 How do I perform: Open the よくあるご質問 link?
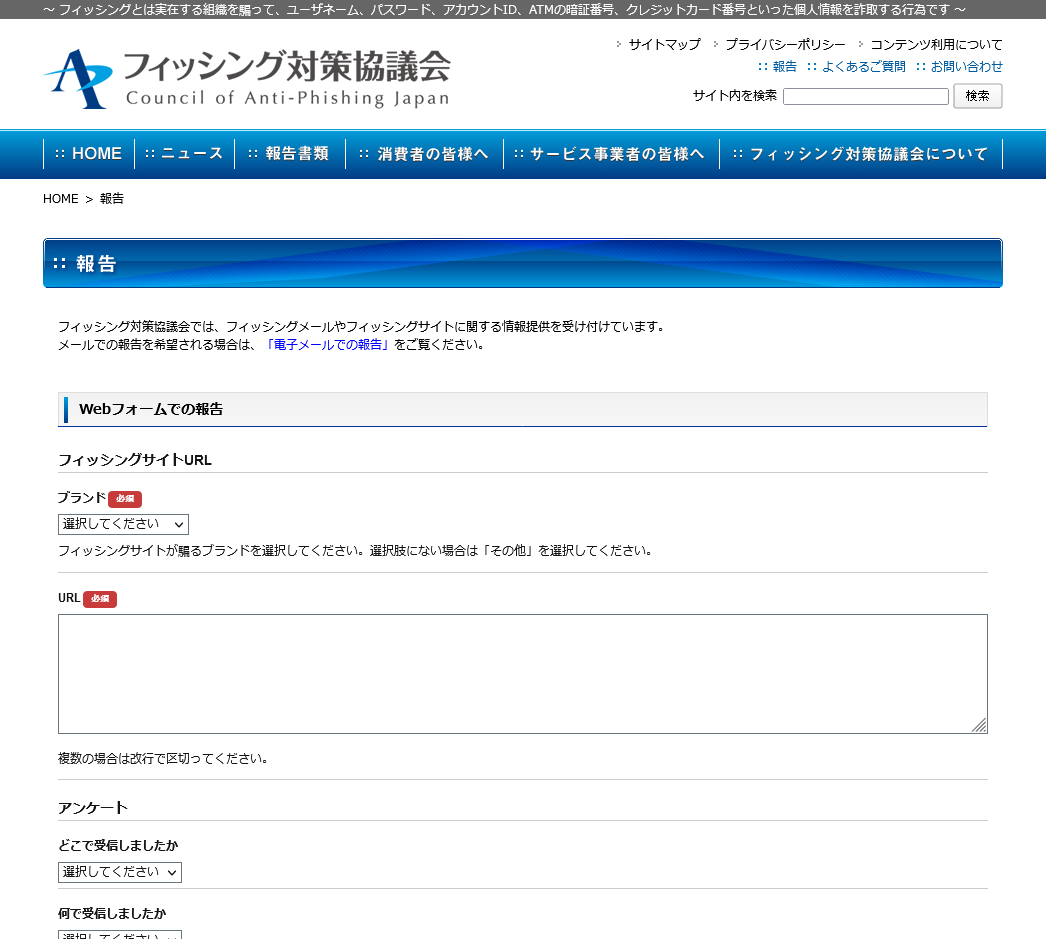tap(863, 67)
